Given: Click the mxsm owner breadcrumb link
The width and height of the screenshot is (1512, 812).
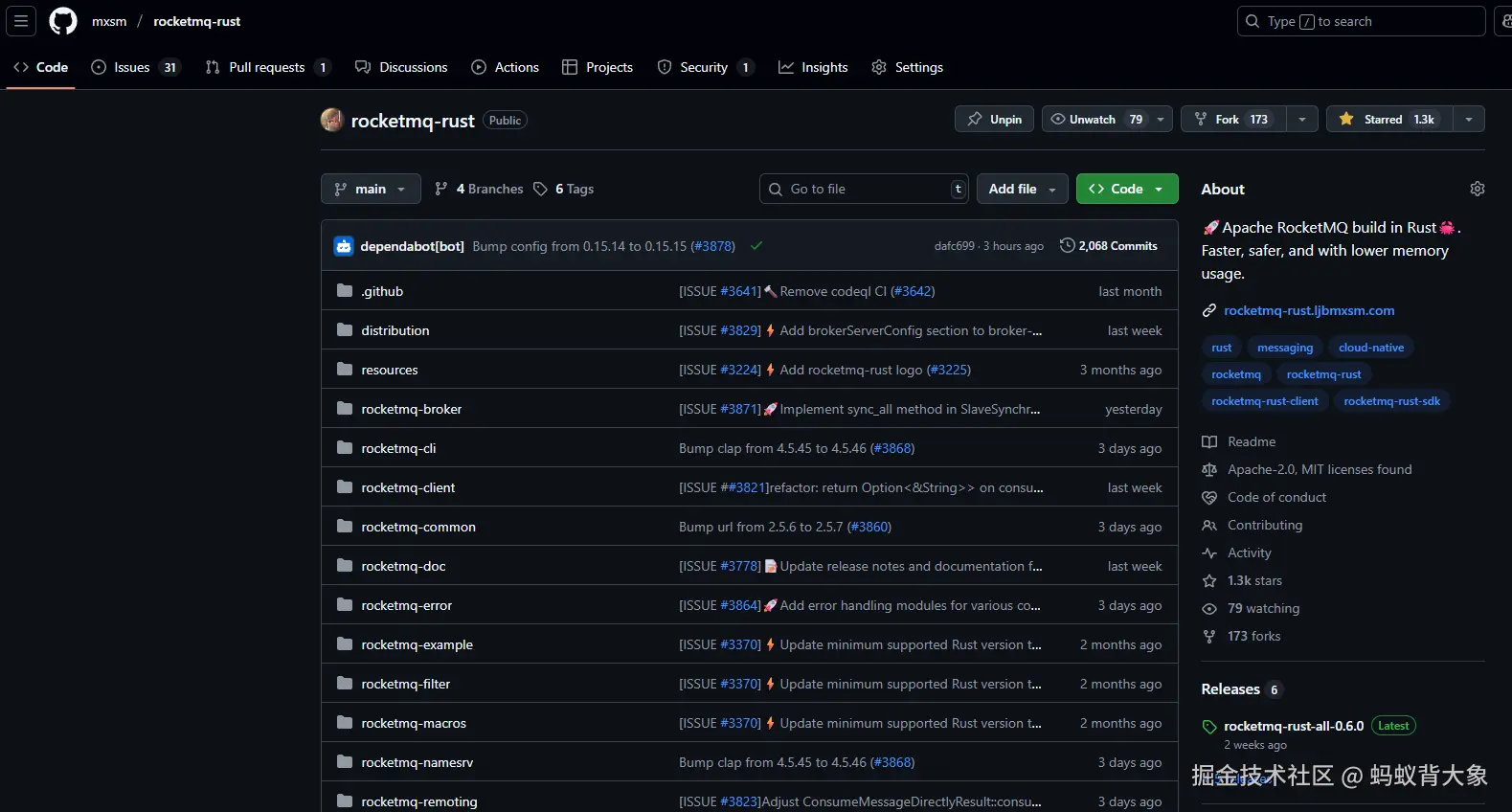Looking at the screenshot, I should coord(109,21).
